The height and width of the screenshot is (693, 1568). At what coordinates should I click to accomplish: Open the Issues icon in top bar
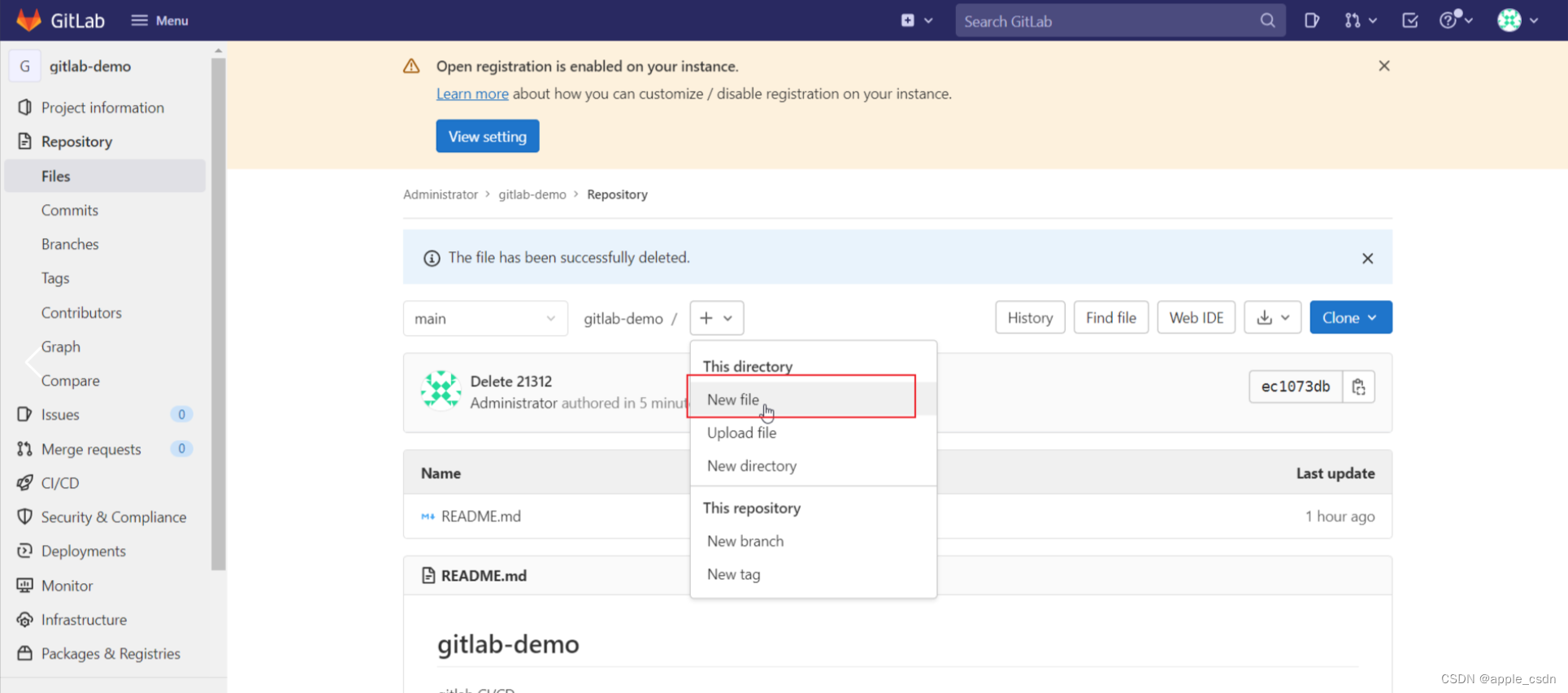click(x=1311, y=20)
